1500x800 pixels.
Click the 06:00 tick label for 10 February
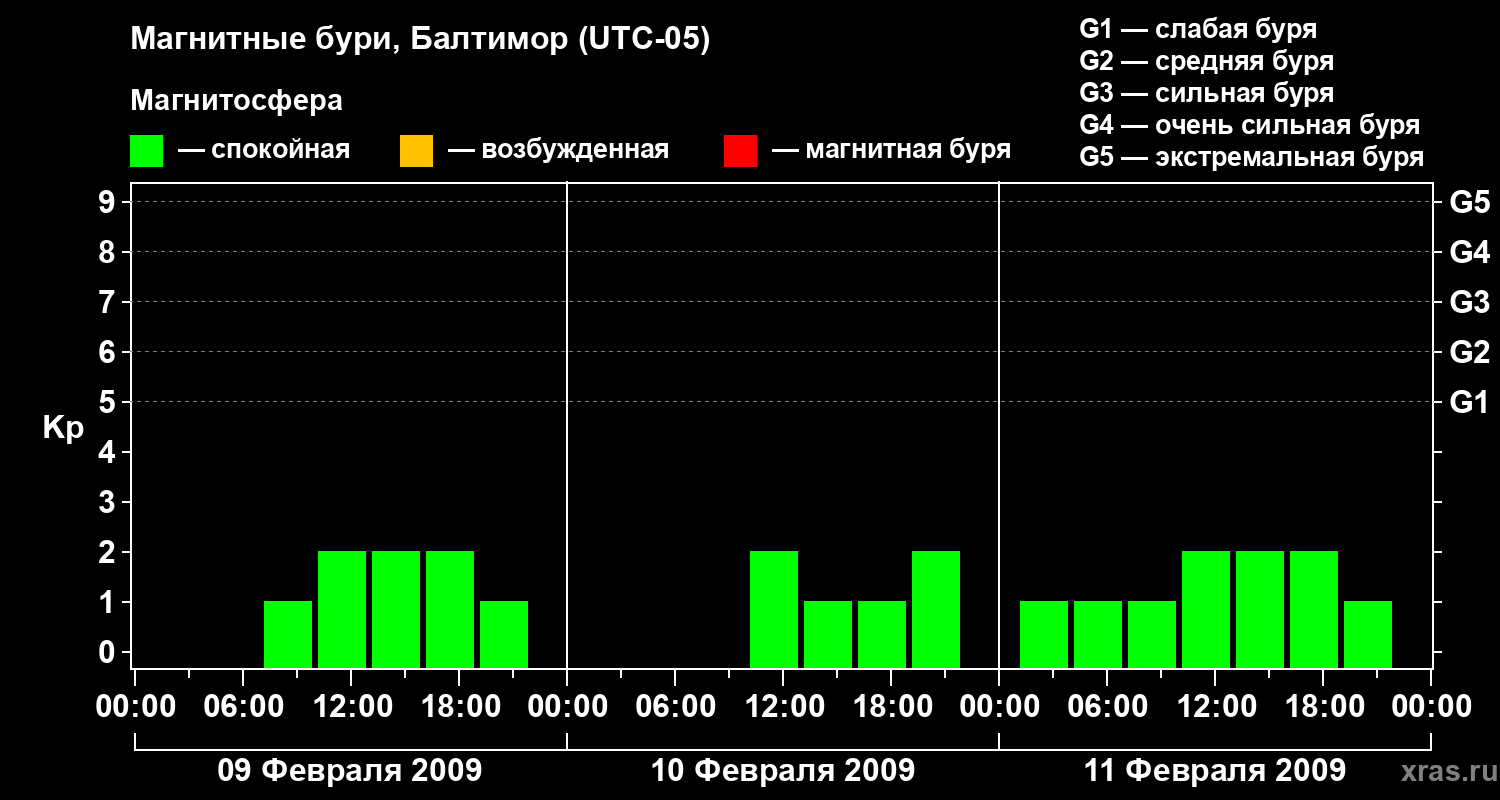[675, 706]
